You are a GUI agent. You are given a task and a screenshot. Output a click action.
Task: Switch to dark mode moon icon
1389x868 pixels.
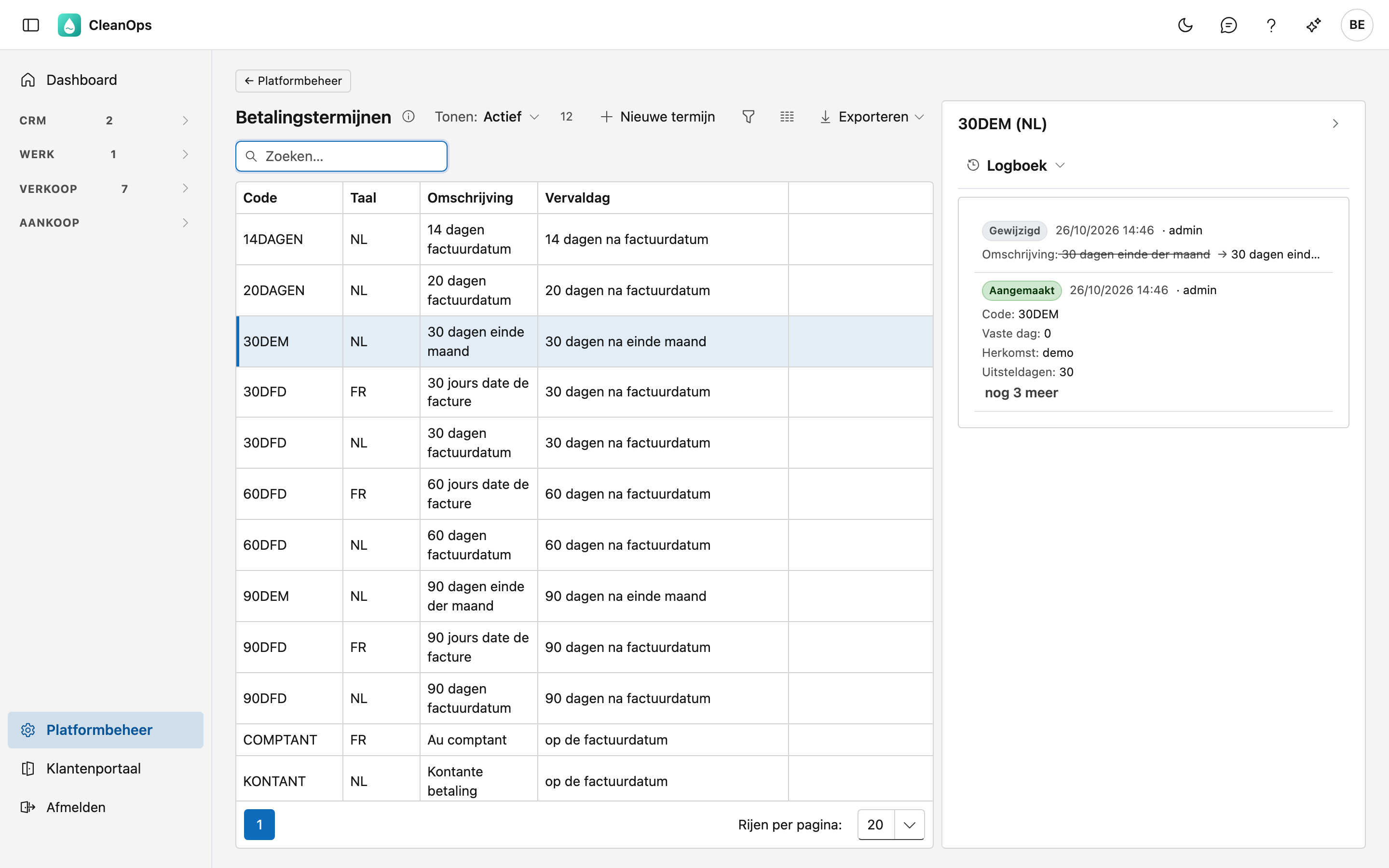click(1185, 25)
